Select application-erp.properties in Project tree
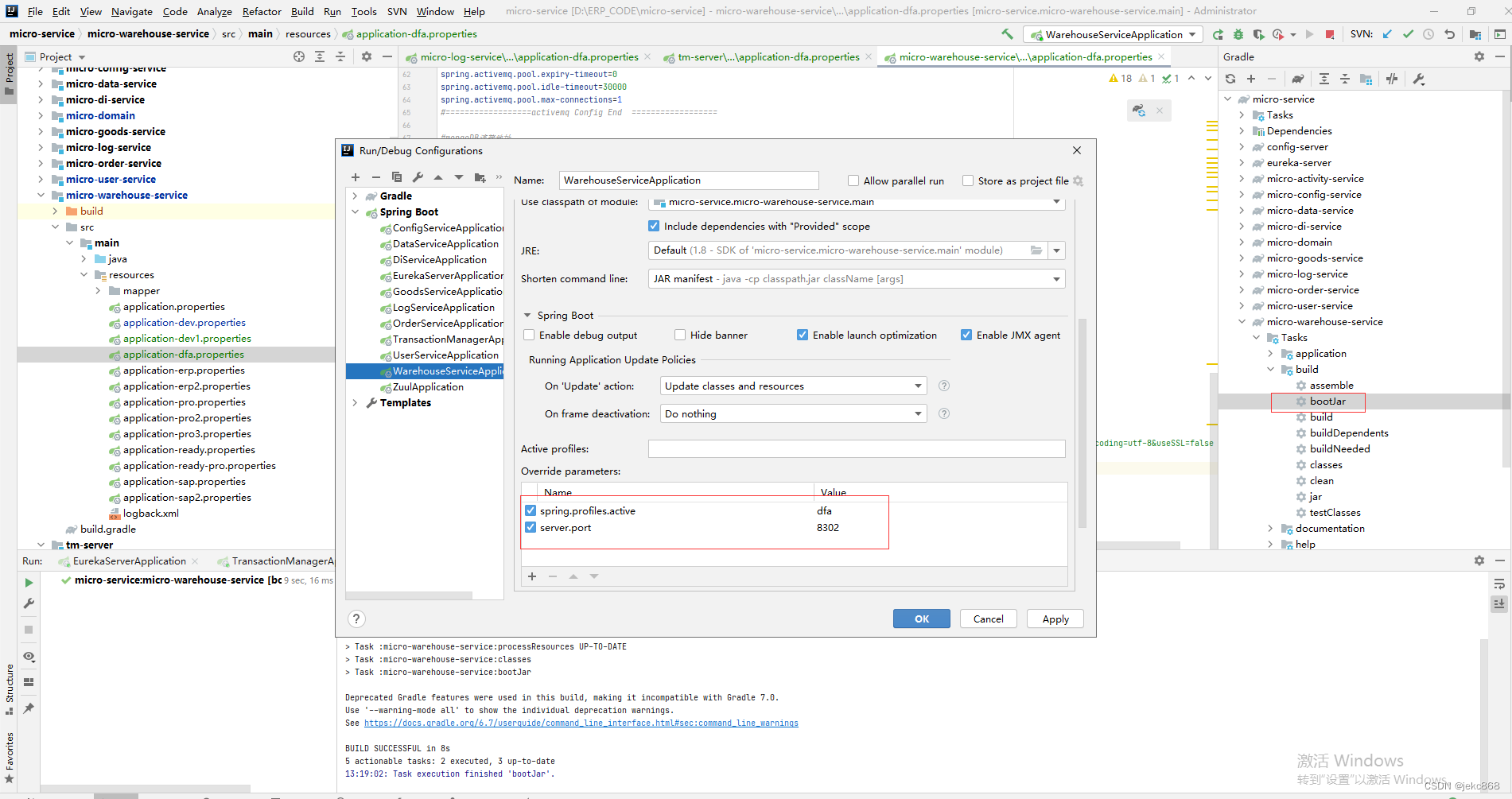 click(x=184, y=370)
